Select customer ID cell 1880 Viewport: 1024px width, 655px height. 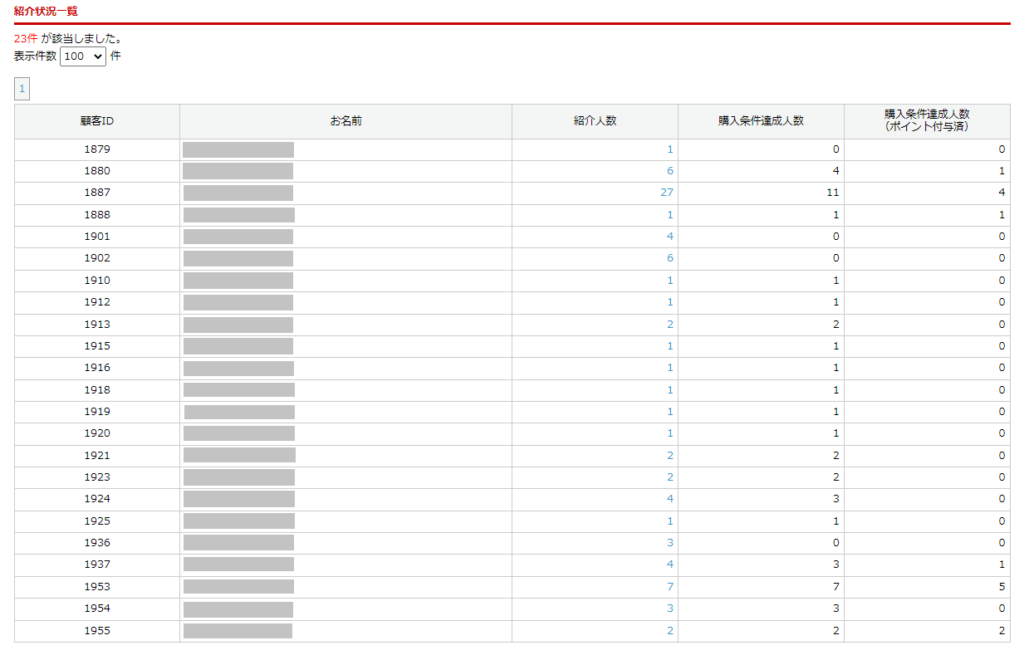(97, 171)
